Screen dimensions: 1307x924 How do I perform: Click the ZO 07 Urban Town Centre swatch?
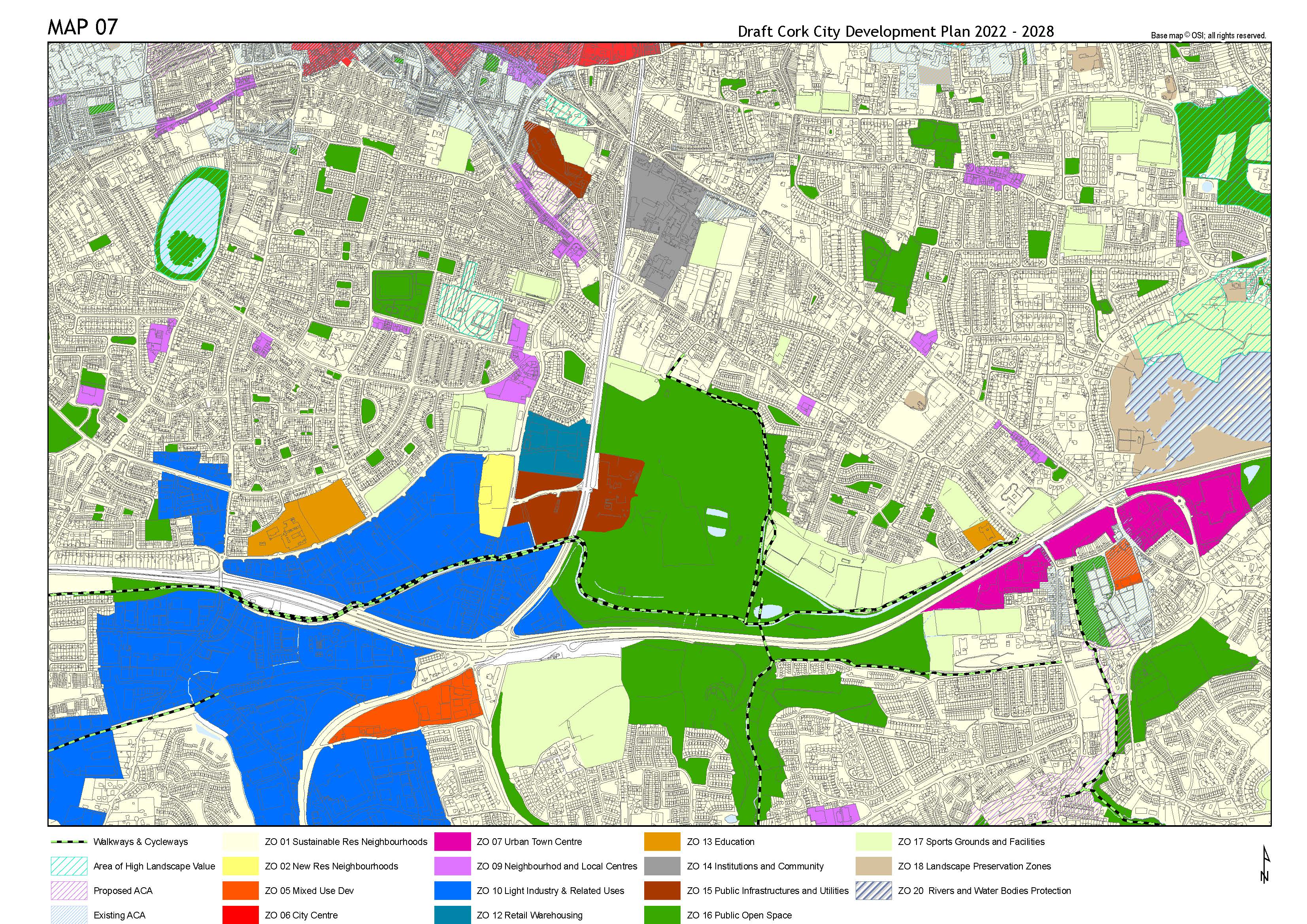click(452, 841)
